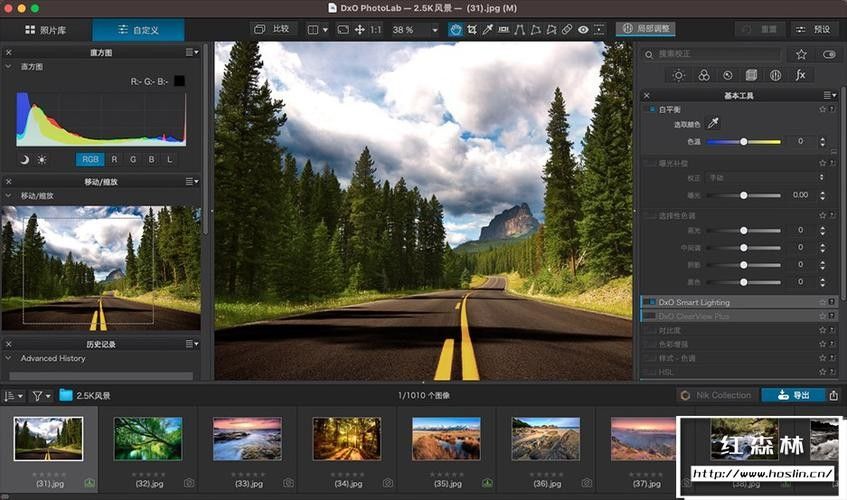Viewport: 847px width, 500px height.
Task: Select the RGB histogram channel
Action: point(90,159)
